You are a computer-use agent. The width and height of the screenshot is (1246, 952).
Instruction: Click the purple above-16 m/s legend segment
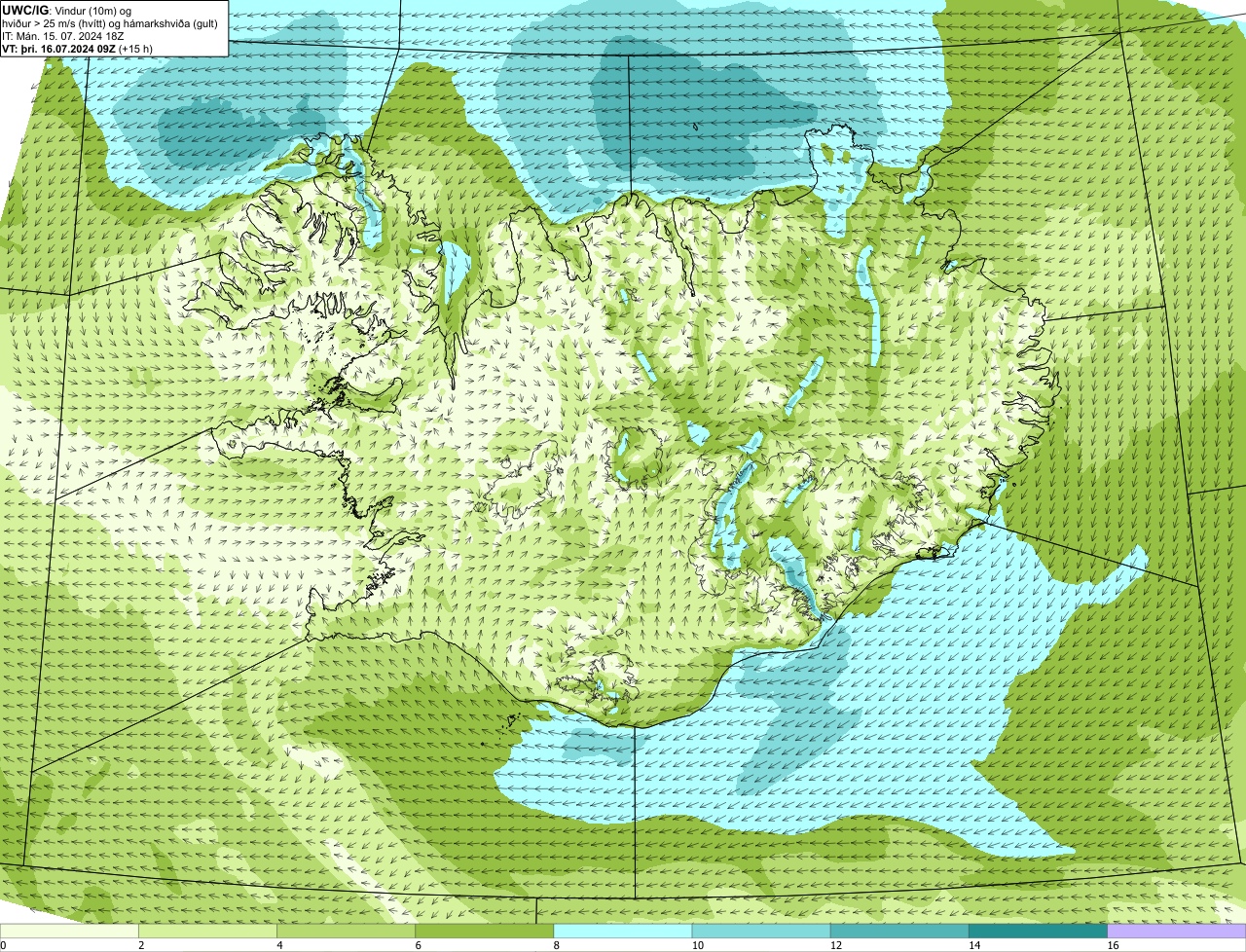pos(1176,932)
